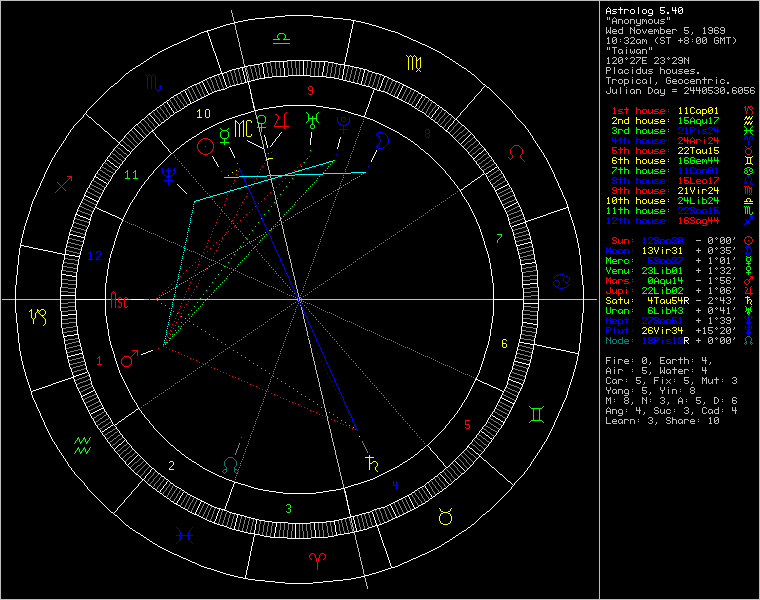
Task: Select house number 10 in the wheel
Action: tap(204, 113)
